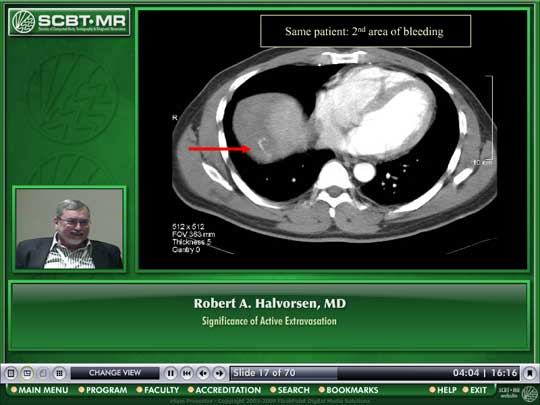Screen dimensions: 540x405
Task: Switch to the single panel view icon
Action: click(11, 373)
